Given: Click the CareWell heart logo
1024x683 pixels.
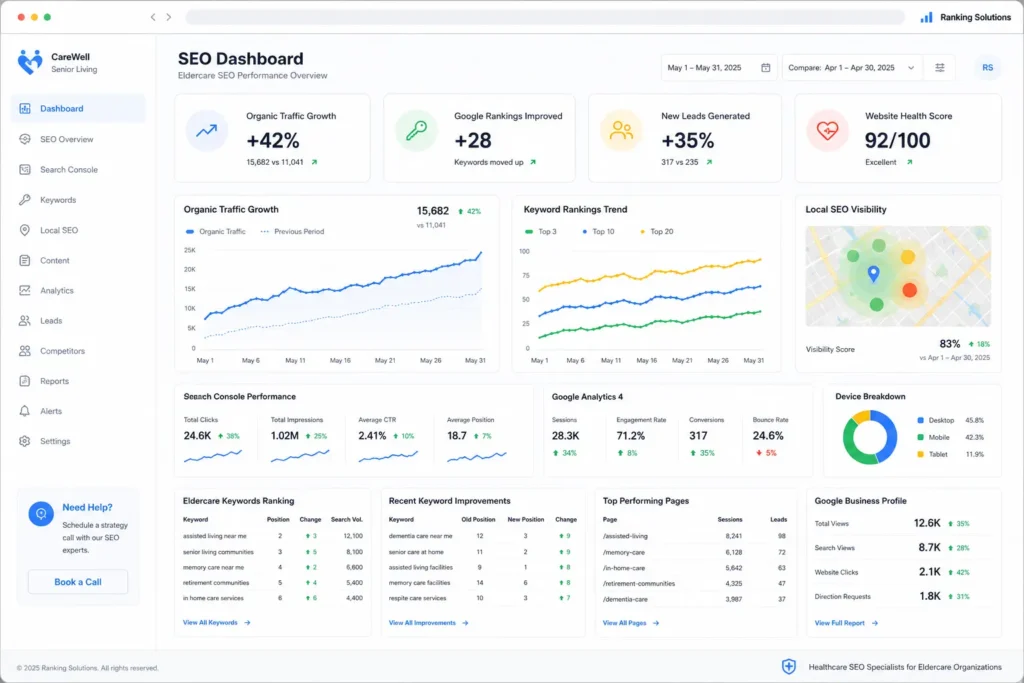Looking at the screenshot, I should (29, 62).
